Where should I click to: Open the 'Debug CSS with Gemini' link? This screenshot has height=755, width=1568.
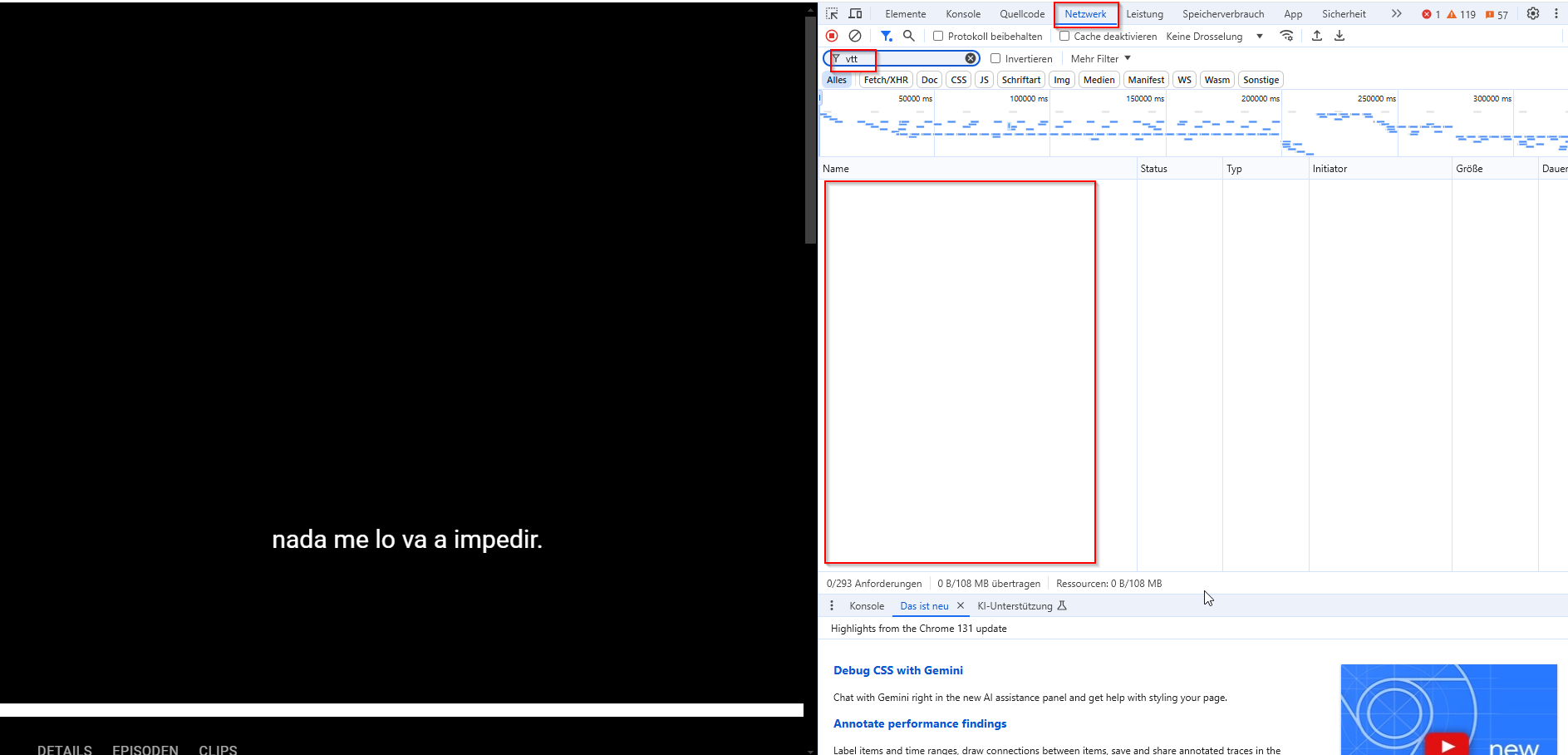click(x=898, y=670)
